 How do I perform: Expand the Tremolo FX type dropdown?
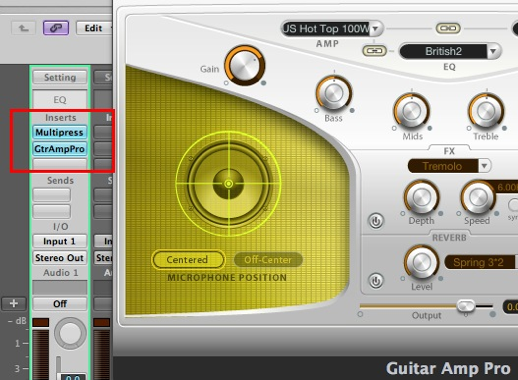point(449,166)
